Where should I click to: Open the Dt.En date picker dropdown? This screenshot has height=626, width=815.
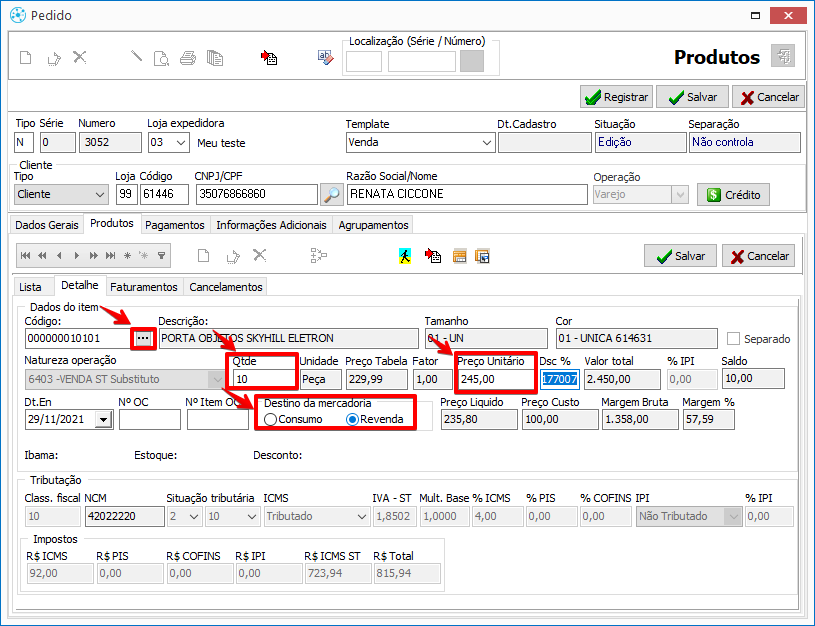tap(104, 420)
